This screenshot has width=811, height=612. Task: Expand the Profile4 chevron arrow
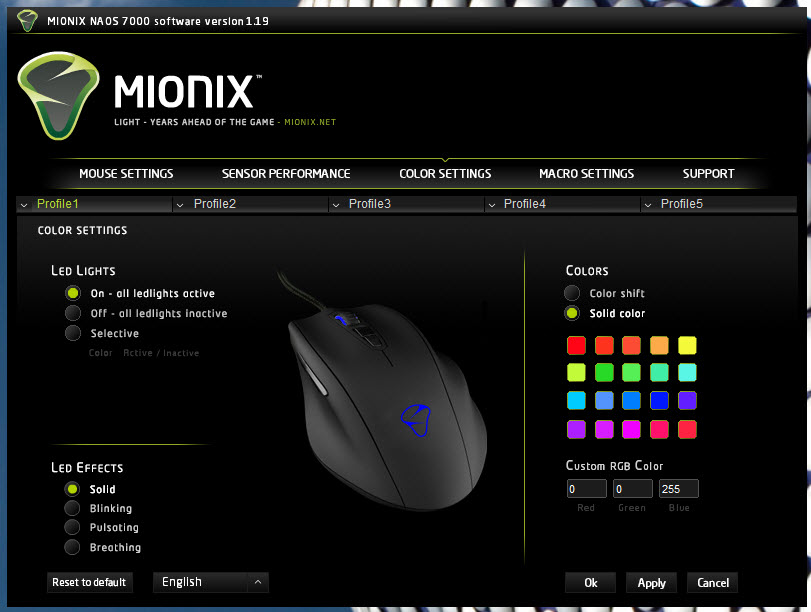point(491,205)
